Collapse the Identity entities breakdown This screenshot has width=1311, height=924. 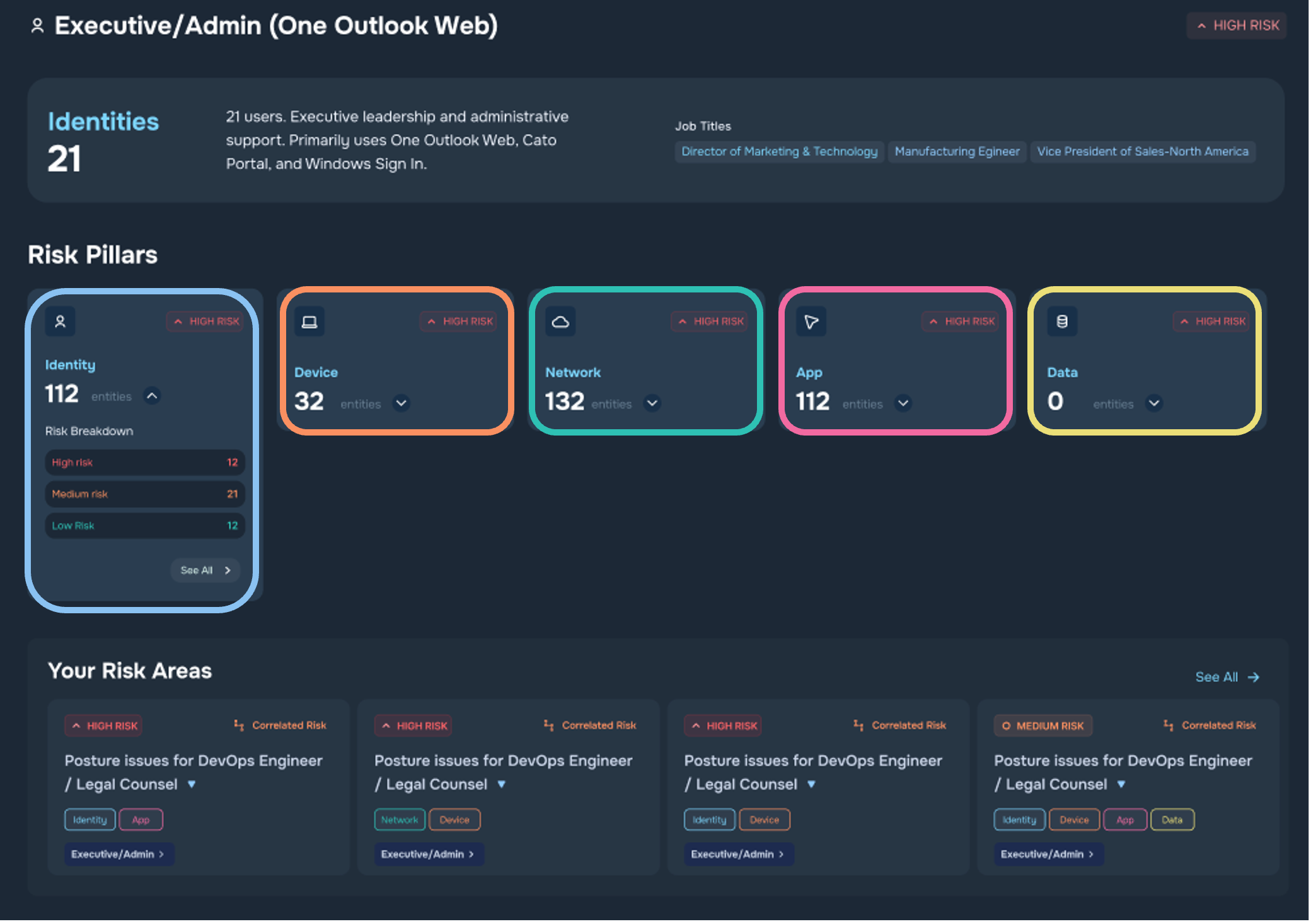(152, 396)
